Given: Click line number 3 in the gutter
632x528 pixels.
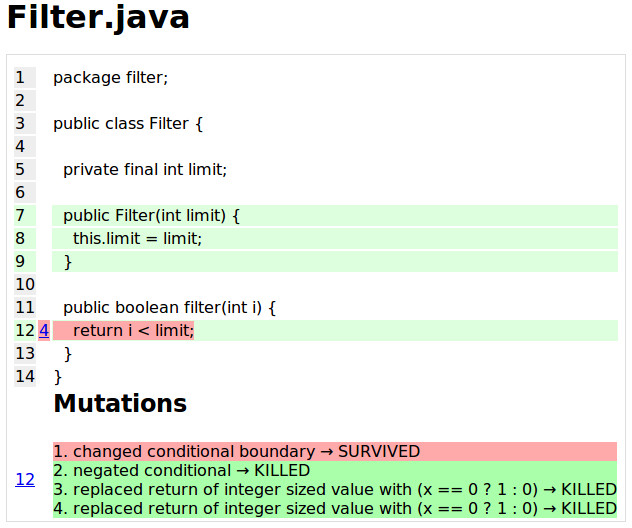Looking at the screenshot, I should (x=20, y=124).
